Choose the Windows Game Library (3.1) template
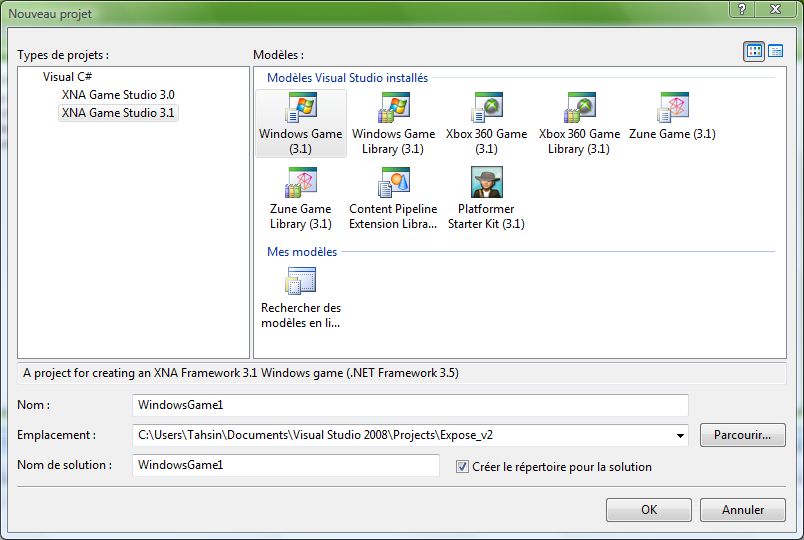 [393, 108]
